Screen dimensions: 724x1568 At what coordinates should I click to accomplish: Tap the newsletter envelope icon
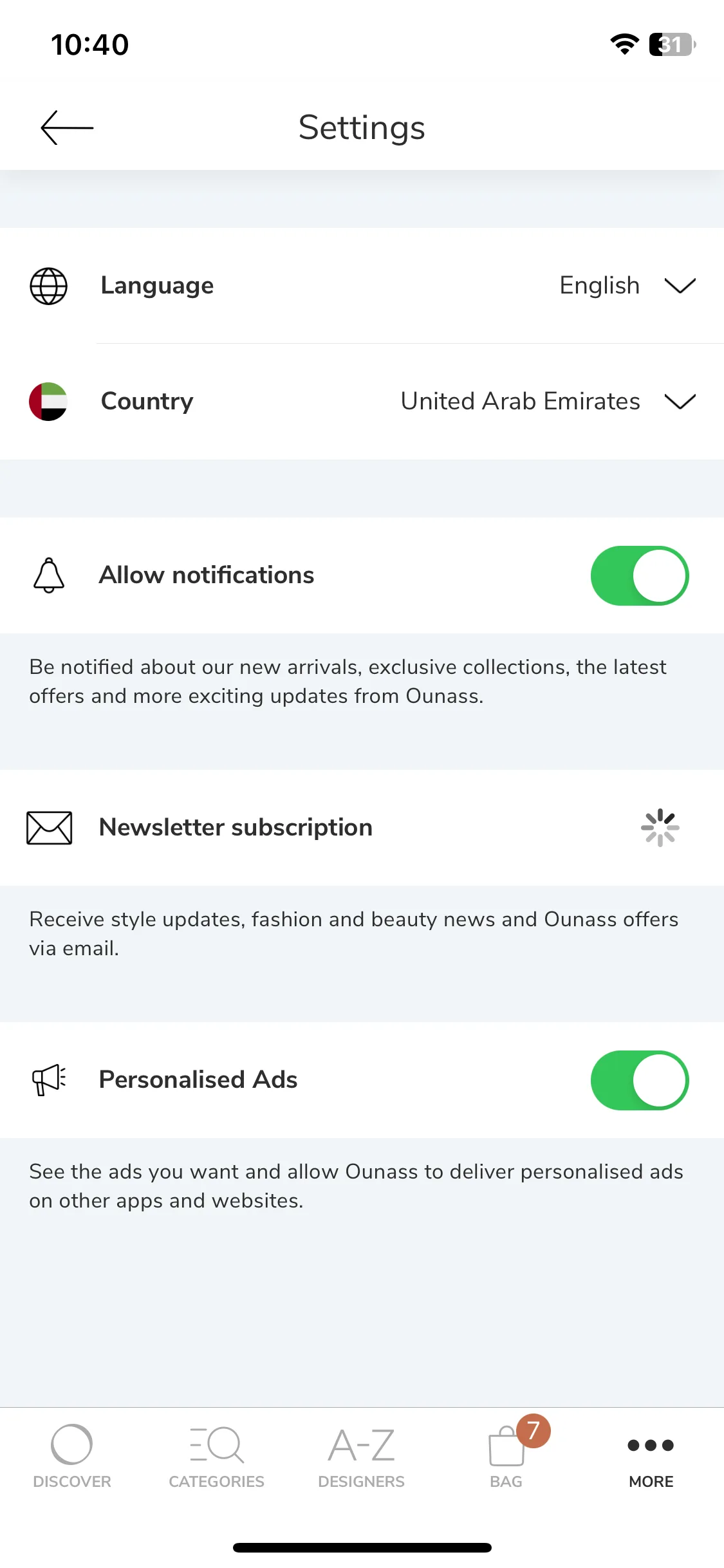coord(49,828)
